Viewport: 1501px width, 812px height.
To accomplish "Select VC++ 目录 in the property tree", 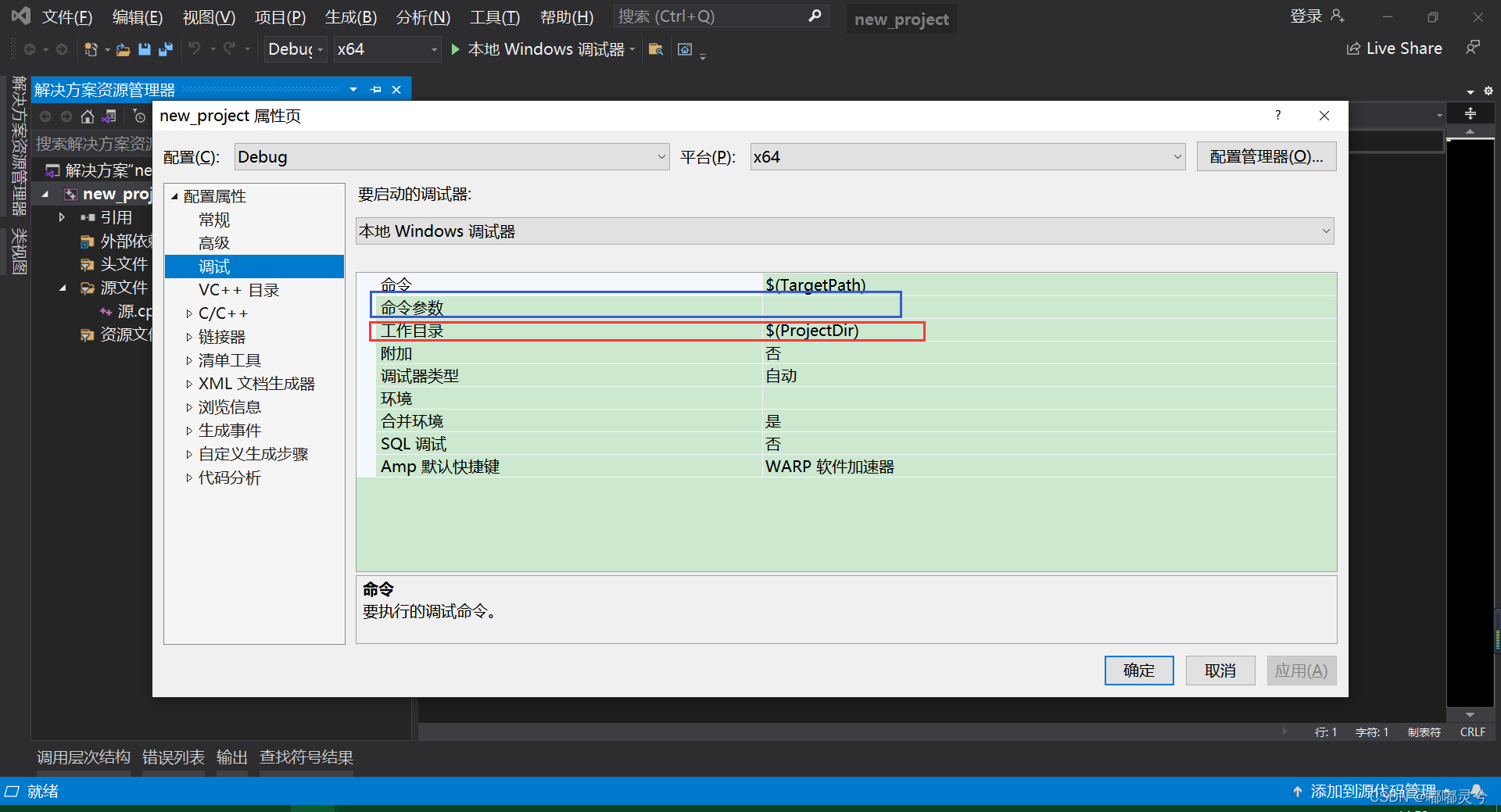I will pos(238,290).
